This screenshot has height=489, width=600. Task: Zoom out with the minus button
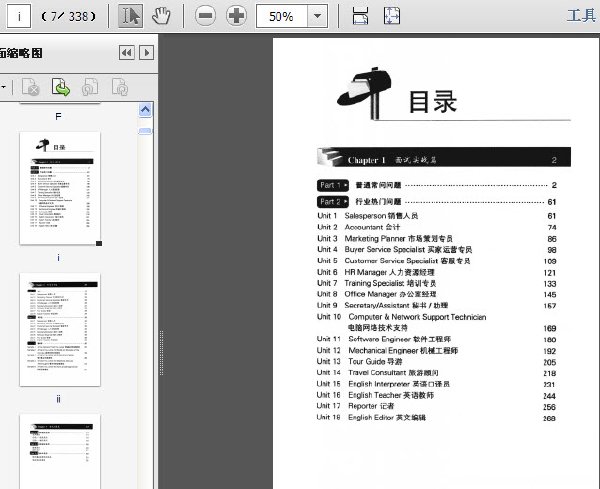[205, 16]
